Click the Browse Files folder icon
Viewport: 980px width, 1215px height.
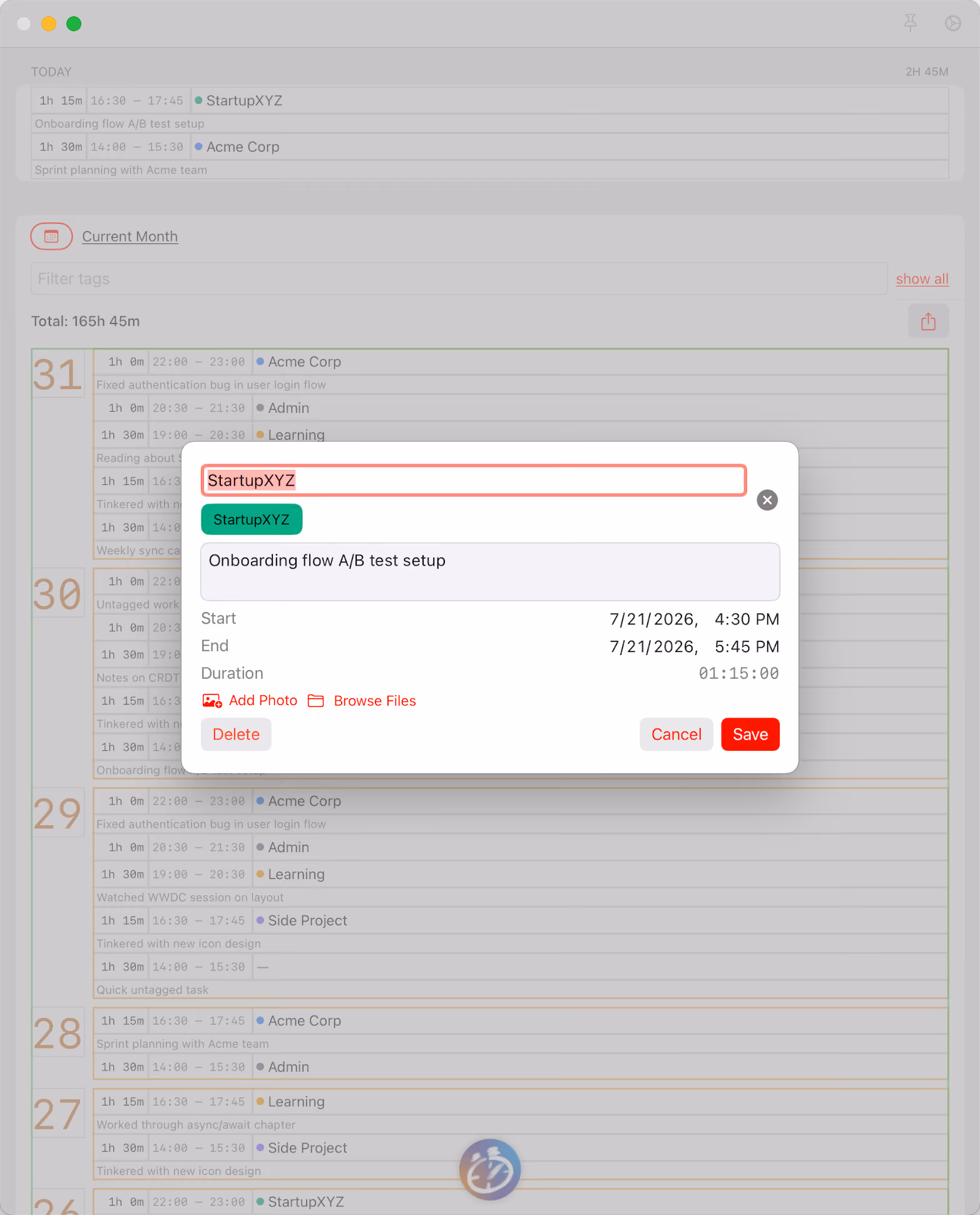316,701
